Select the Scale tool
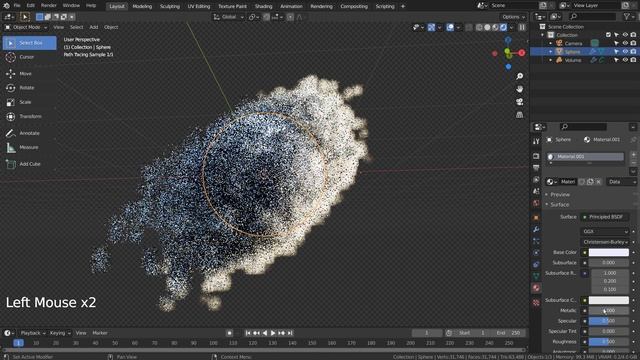 (x=29, y=102)
